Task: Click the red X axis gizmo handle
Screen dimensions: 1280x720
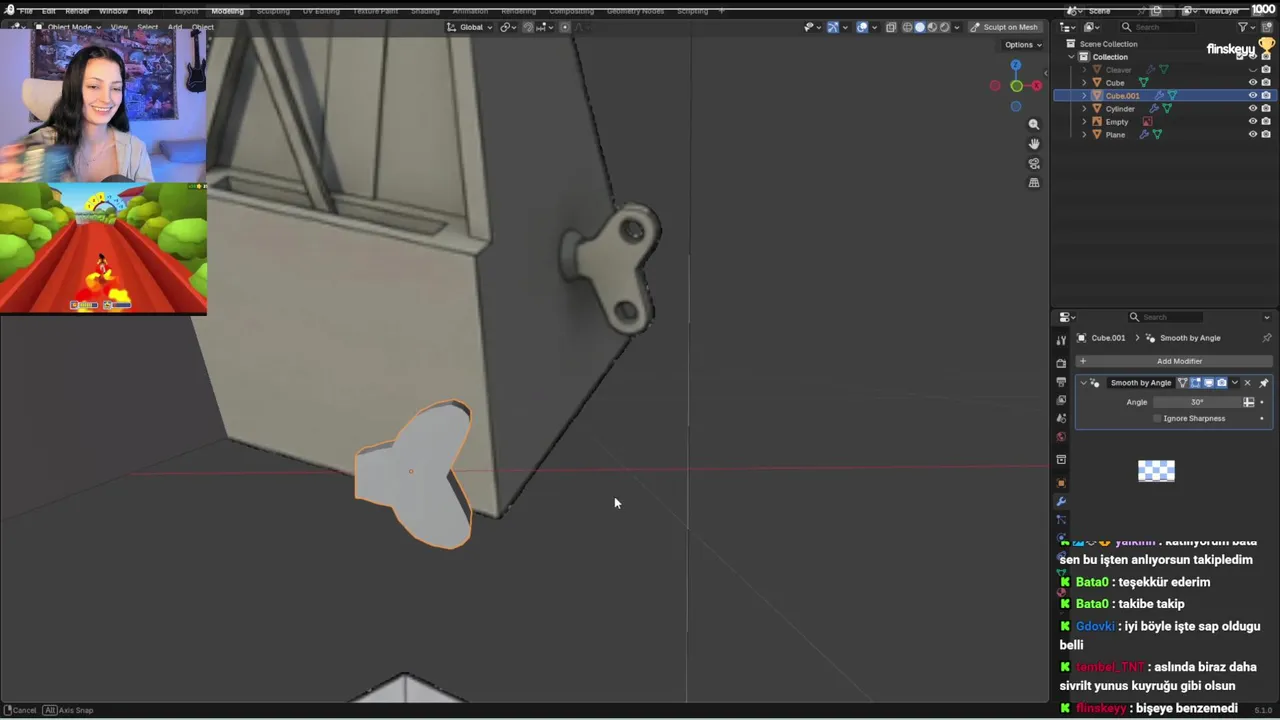Action: point(1037,85)
